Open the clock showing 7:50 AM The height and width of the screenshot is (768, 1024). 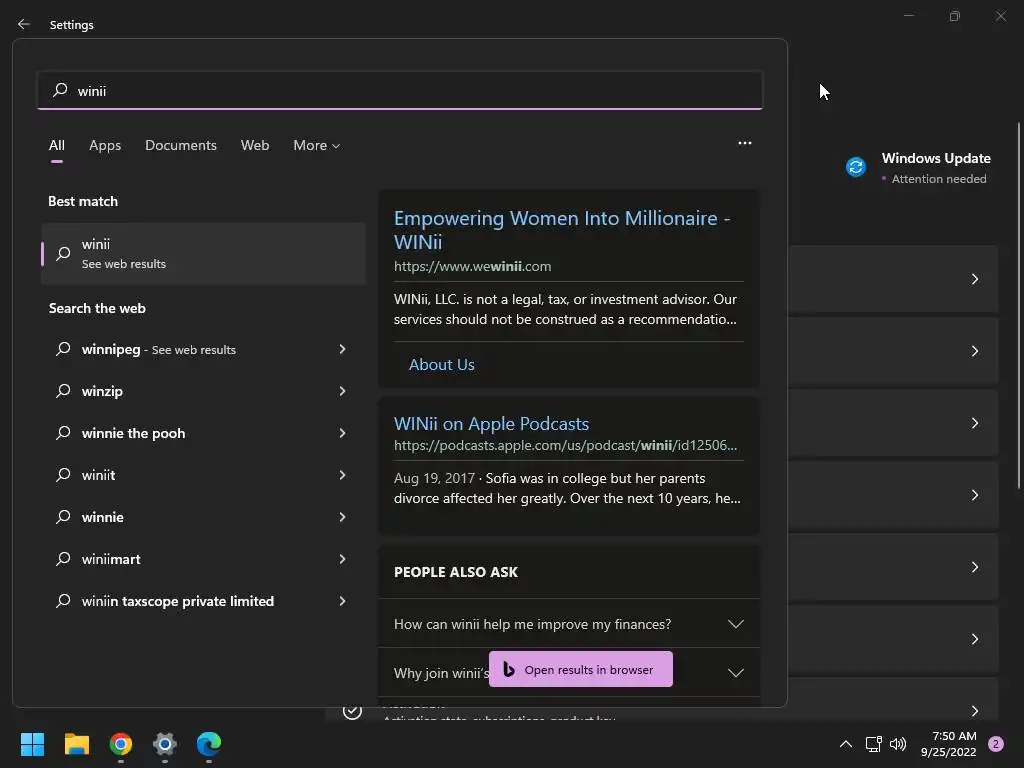point(949,744)
